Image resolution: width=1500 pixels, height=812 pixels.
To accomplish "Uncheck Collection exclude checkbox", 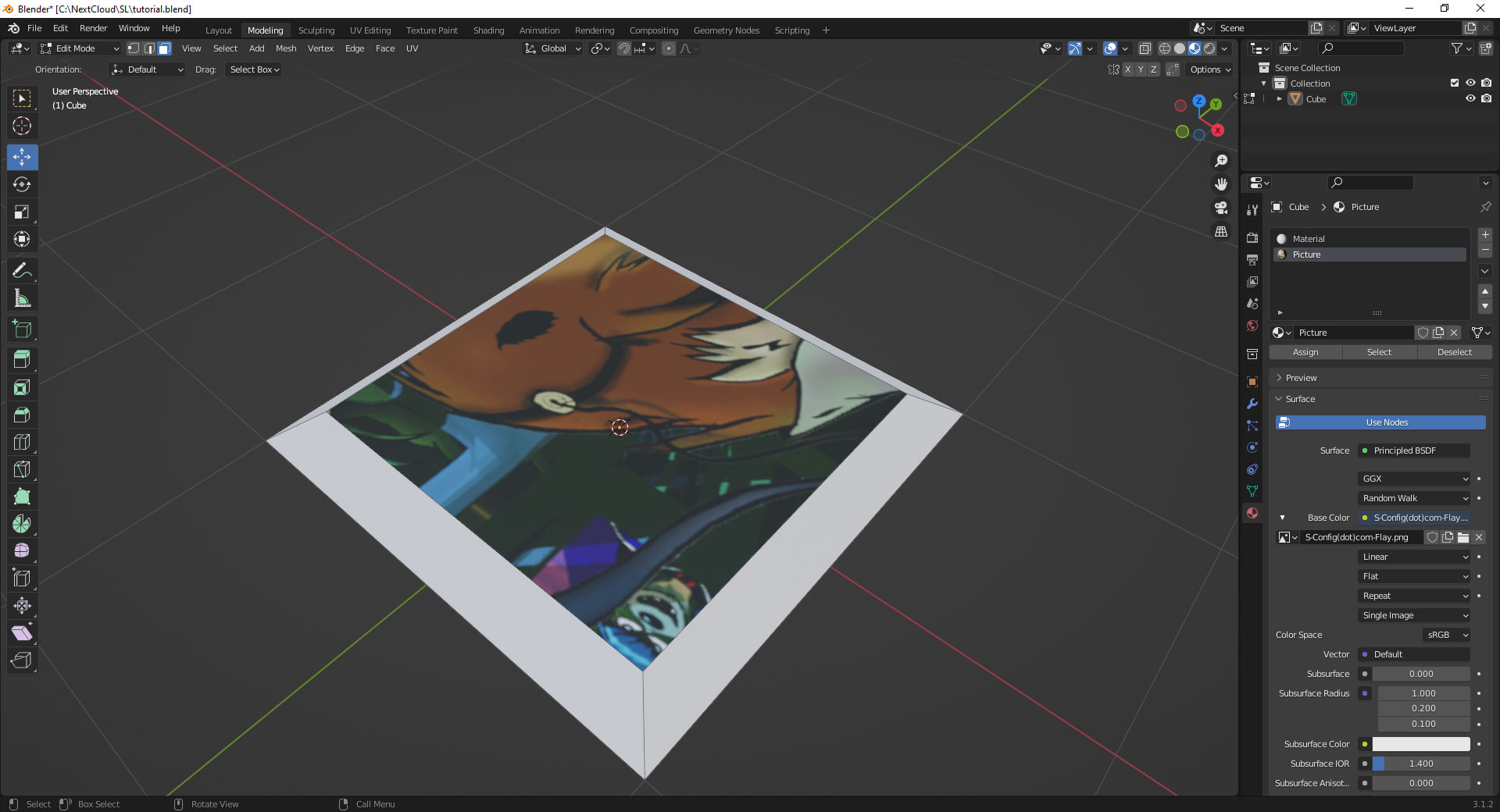I will [1455, 83].
